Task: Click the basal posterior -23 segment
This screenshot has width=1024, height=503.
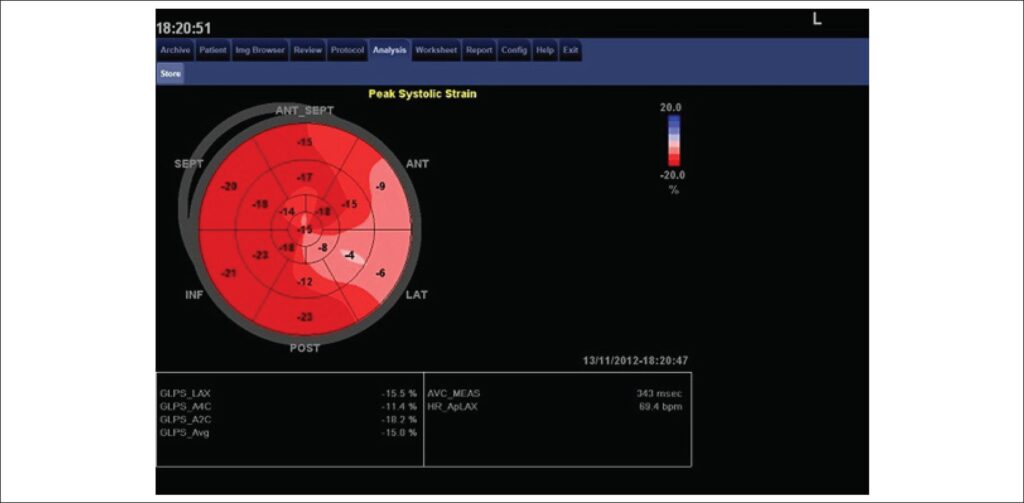Action: (x=304, y=317)
